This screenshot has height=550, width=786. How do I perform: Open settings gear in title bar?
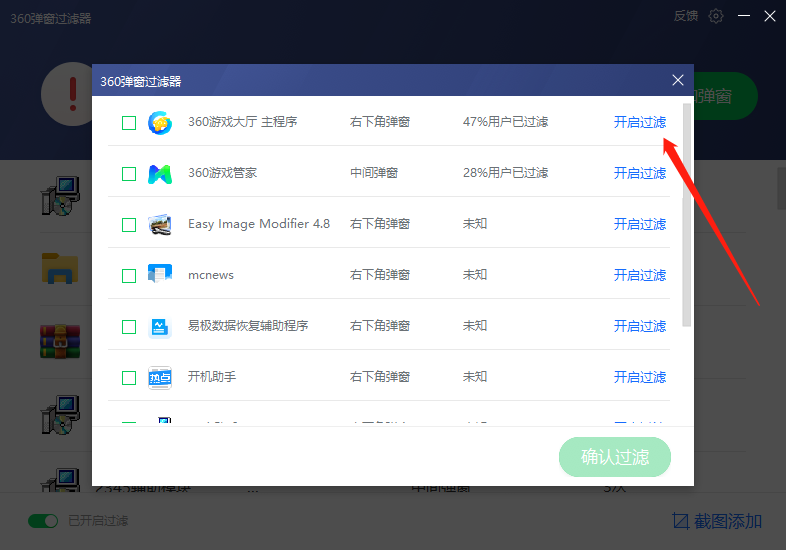[715, 16]
